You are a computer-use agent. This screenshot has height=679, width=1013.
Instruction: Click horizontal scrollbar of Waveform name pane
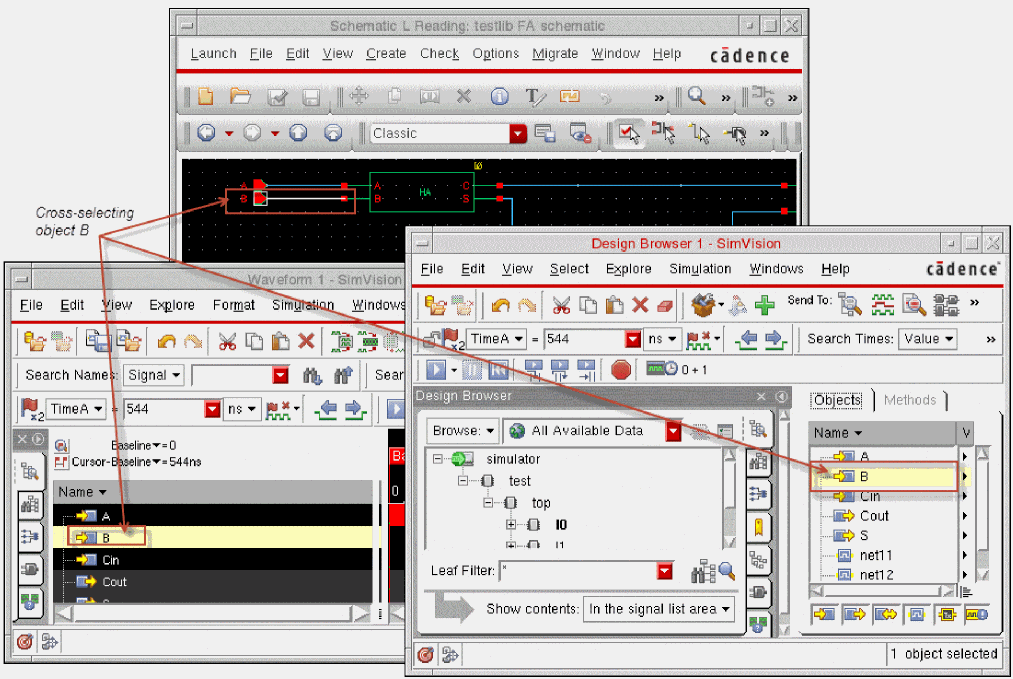click(211, 613)
